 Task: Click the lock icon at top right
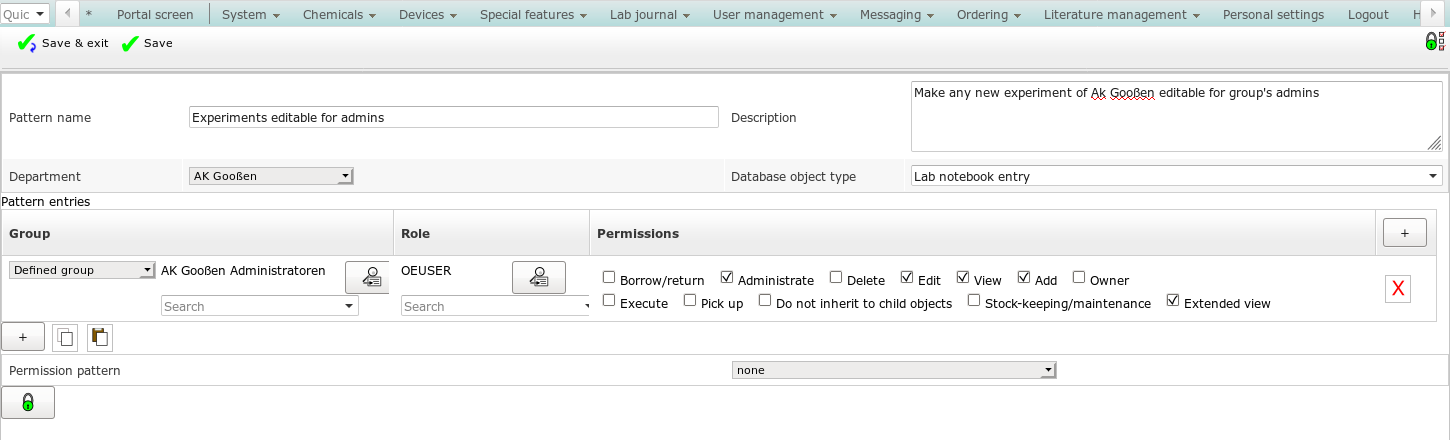pyautogui.click(x=1434, y=42)
